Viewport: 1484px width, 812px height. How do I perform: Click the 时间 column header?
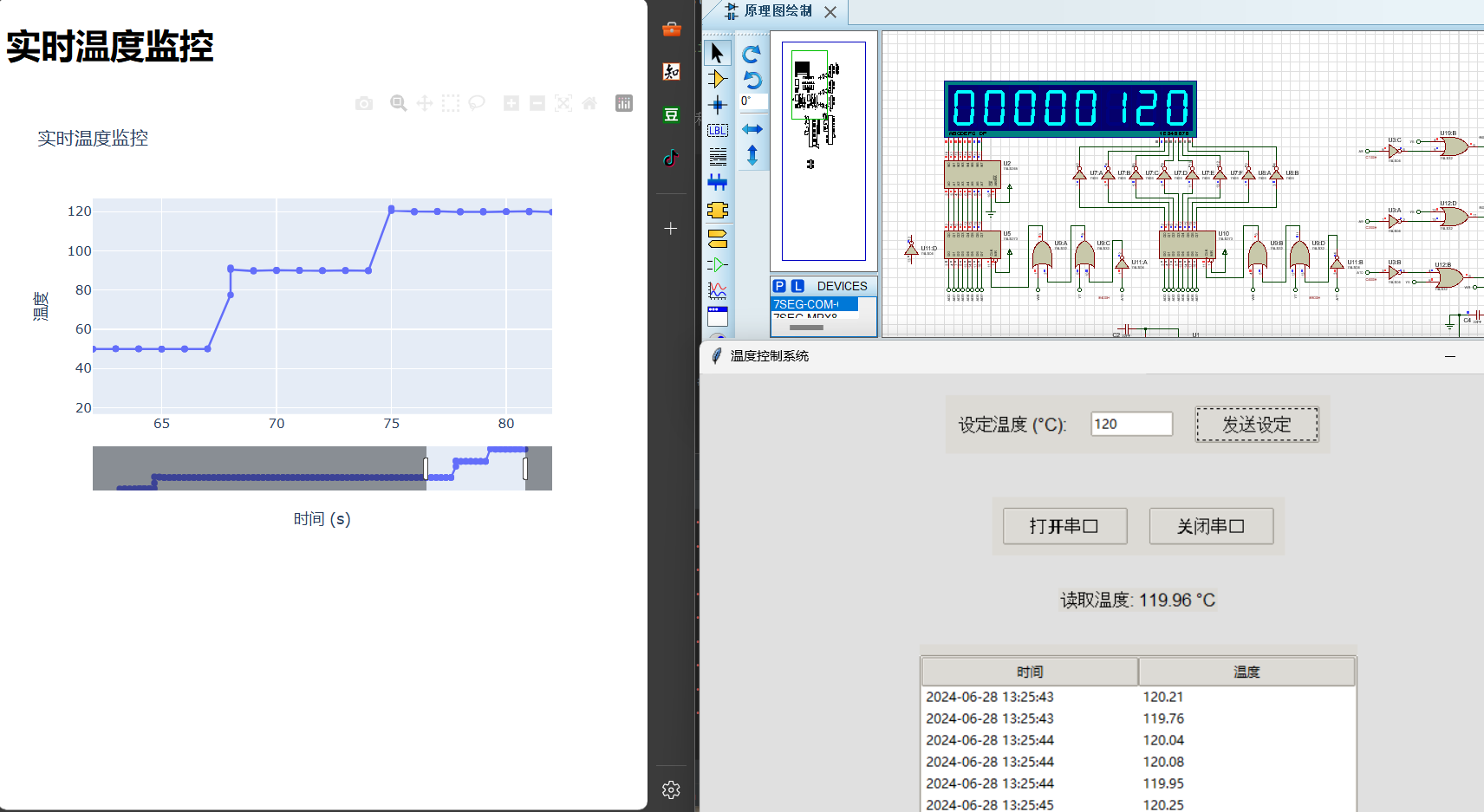point(1030,672)
